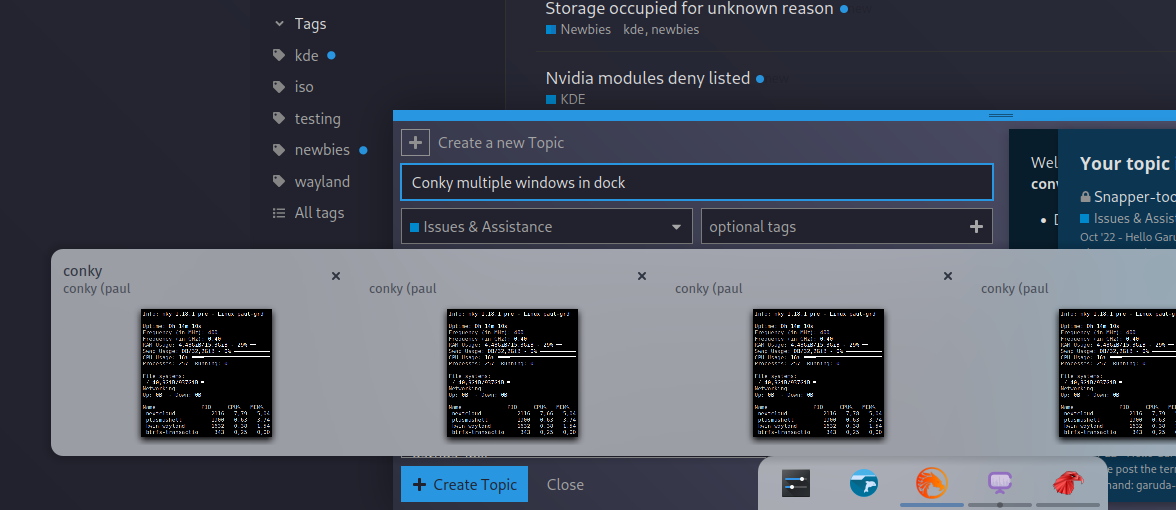Open composer actions plus icon menu

click(416, 142)
